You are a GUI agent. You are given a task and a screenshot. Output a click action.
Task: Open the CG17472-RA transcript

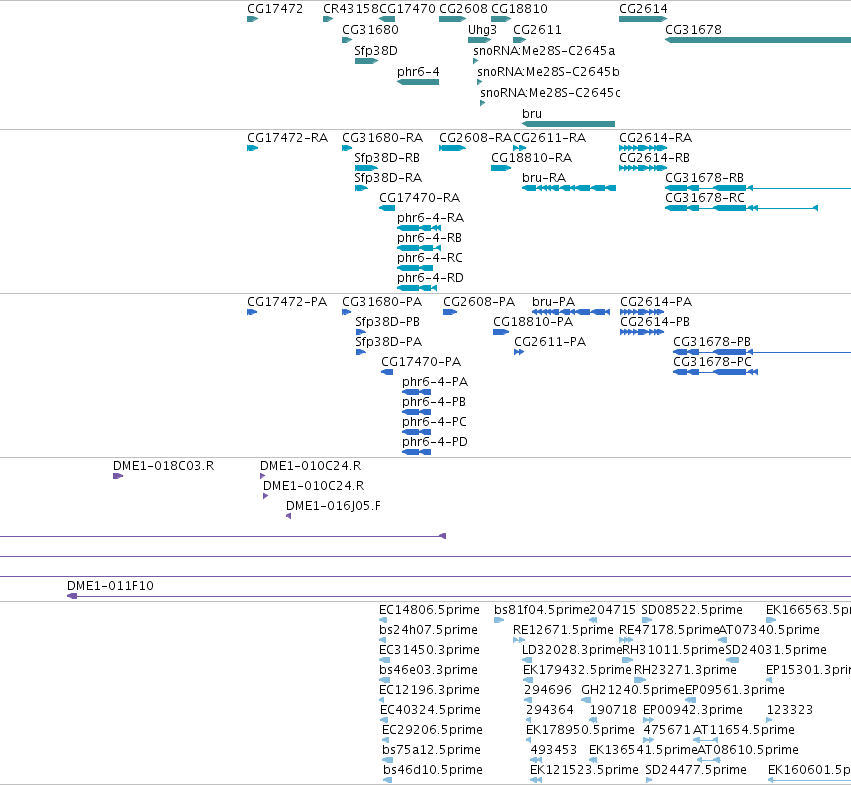(252, 148)
